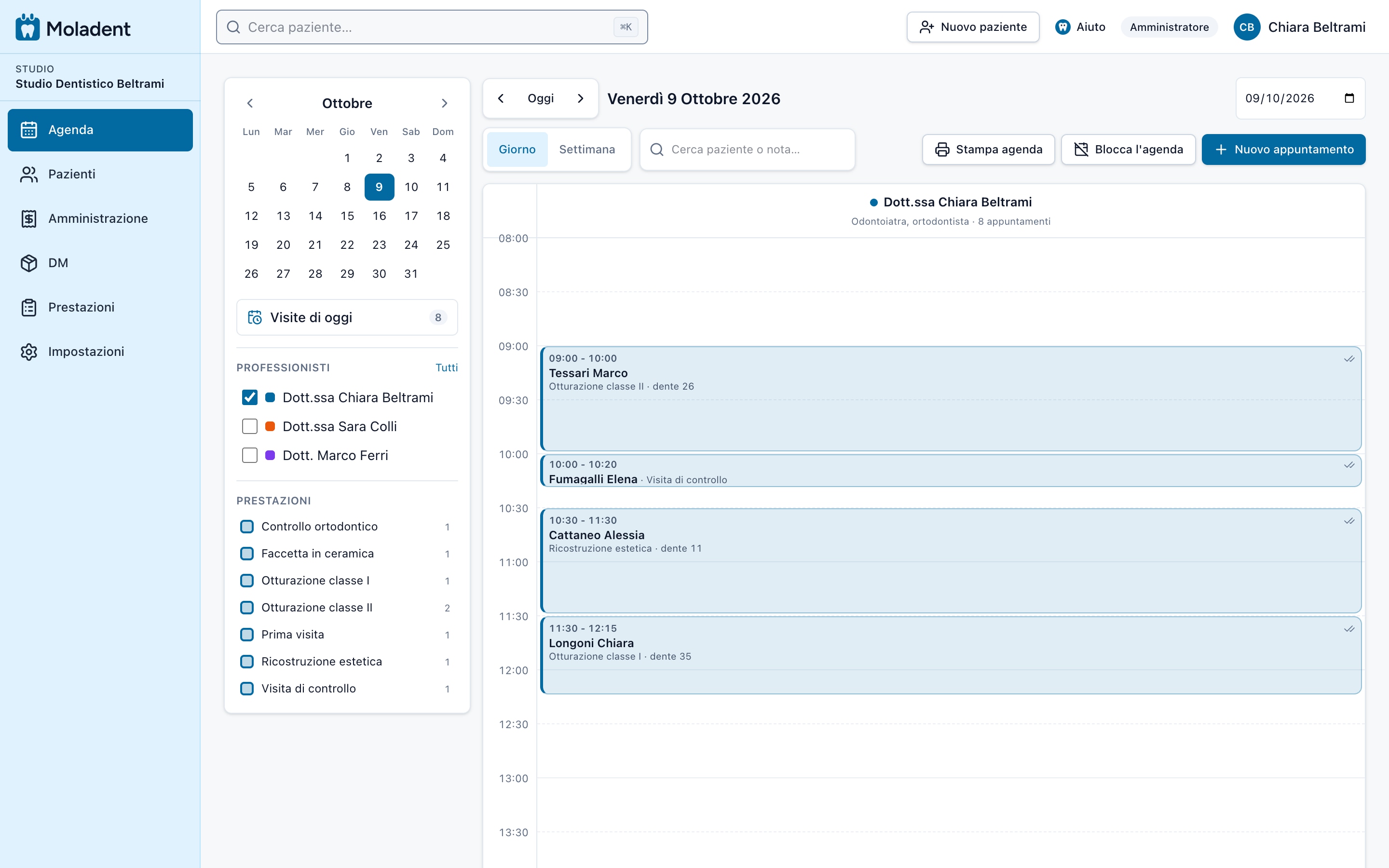Toggle Prima visita filter checkbox
Image resolution: width=1389 pixels, height=868 pixels.
point(247,634)
